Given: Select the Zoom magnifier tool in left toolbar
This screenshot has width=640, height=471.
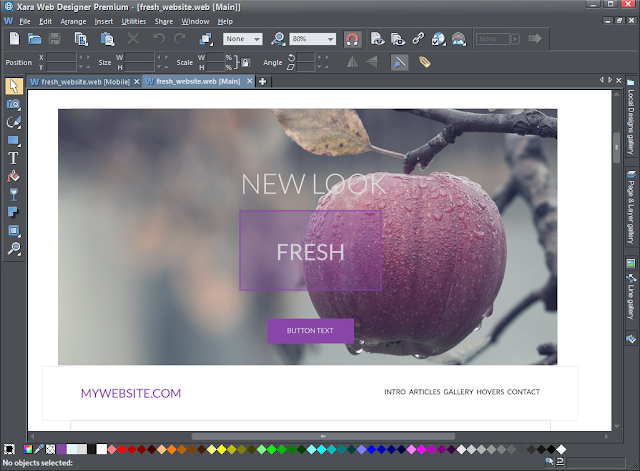Looking at the screenshot, I should pyautogui.click(x=13, y=249).
